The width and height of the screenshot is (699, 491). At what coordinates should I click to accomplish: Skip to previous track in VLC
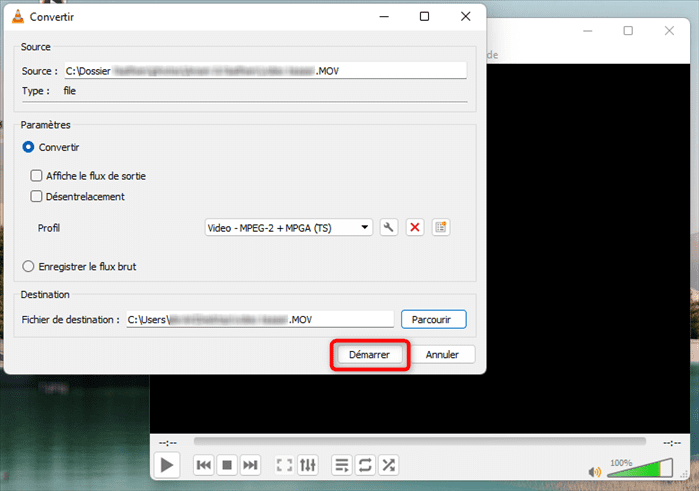tap(204, 465)
